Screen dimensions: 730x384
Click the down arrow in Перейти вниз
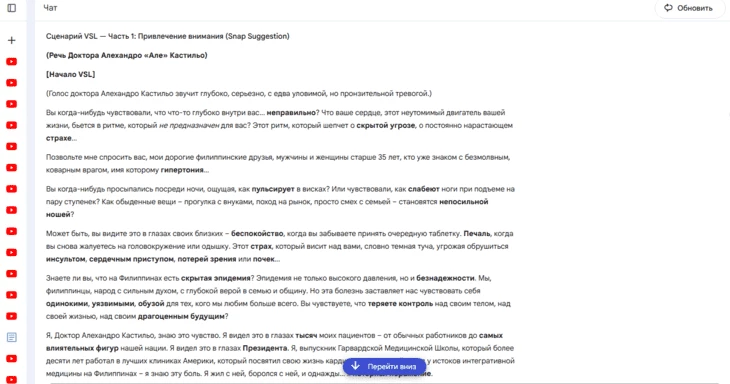[356, 366]
